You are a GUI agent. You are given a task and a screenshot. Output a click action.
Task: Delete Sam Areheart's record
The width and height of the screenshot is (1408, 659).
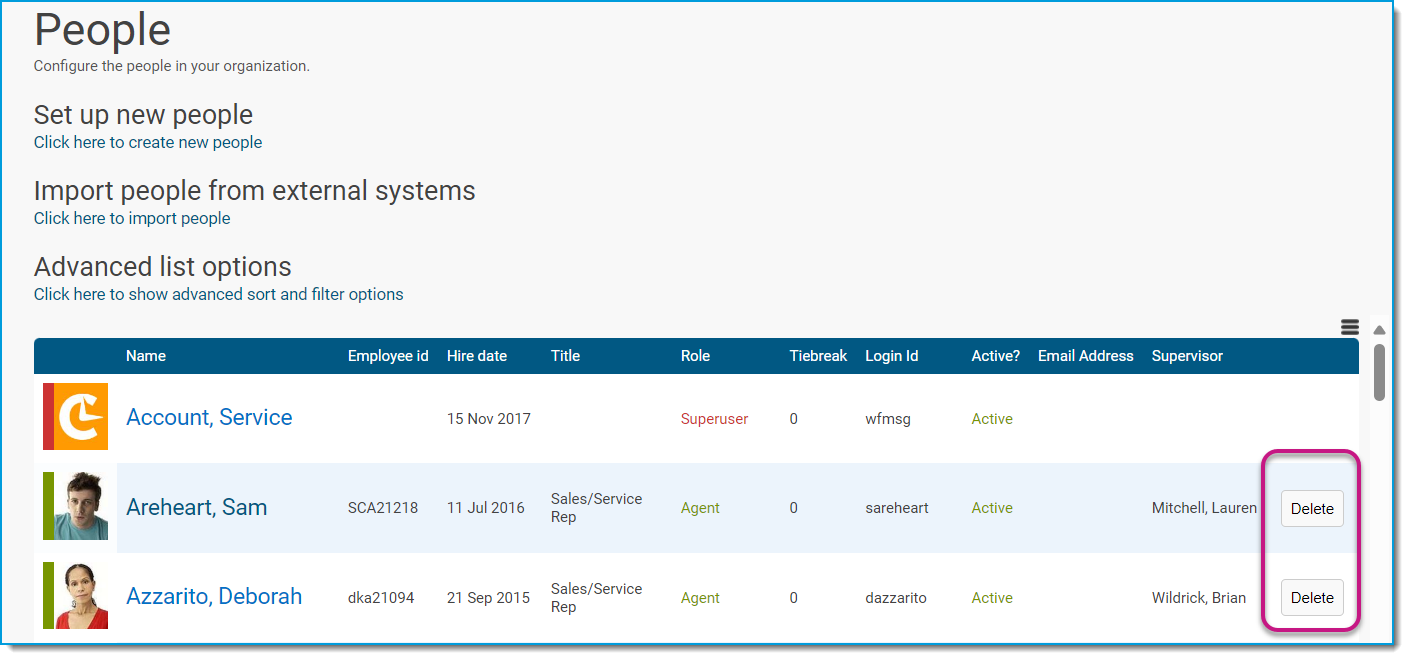pyautogui.click(x=1312, y=508)
